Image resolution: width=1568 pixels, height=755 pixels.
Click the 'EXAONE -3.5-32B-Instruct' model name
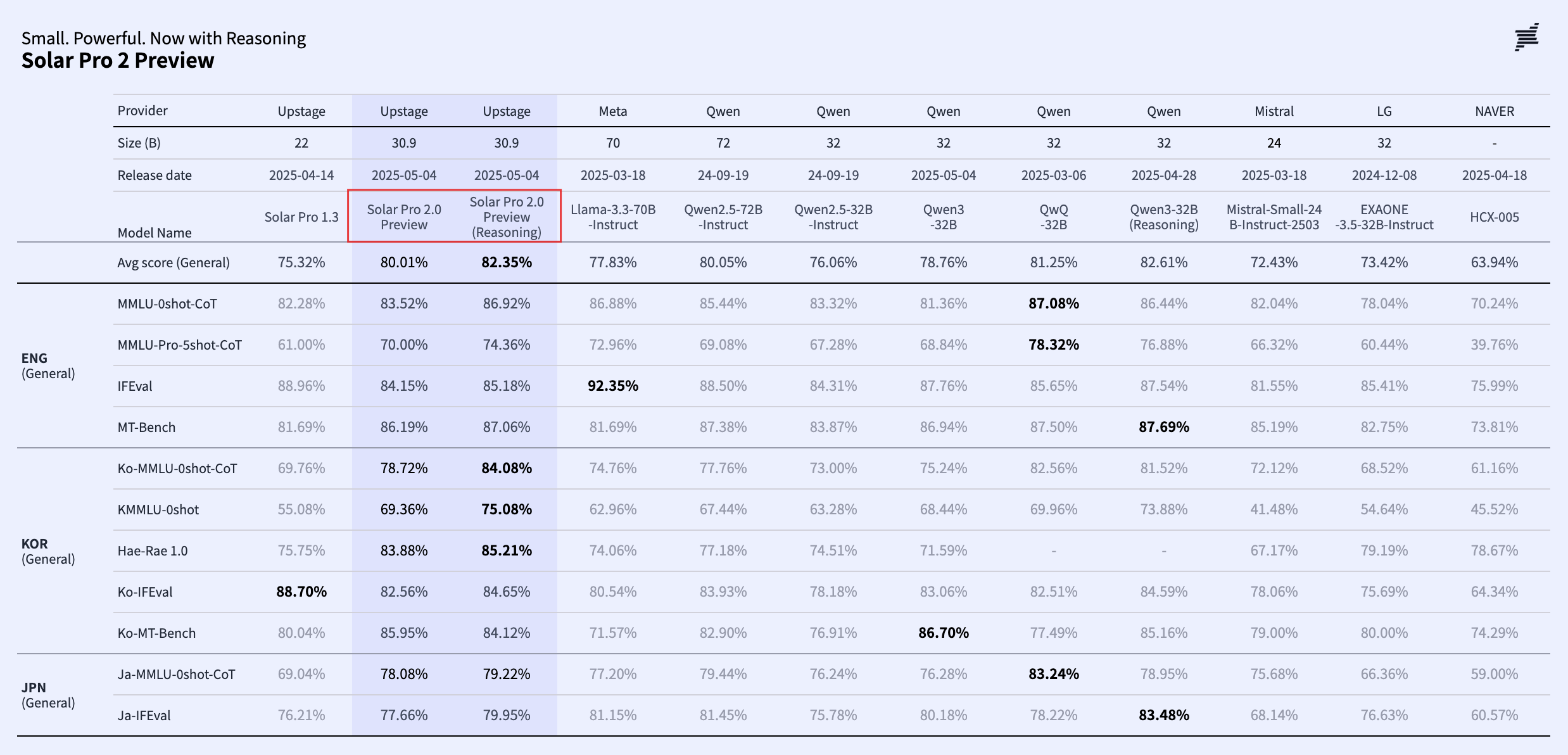pyautogui.click(x=1384, y=217)
